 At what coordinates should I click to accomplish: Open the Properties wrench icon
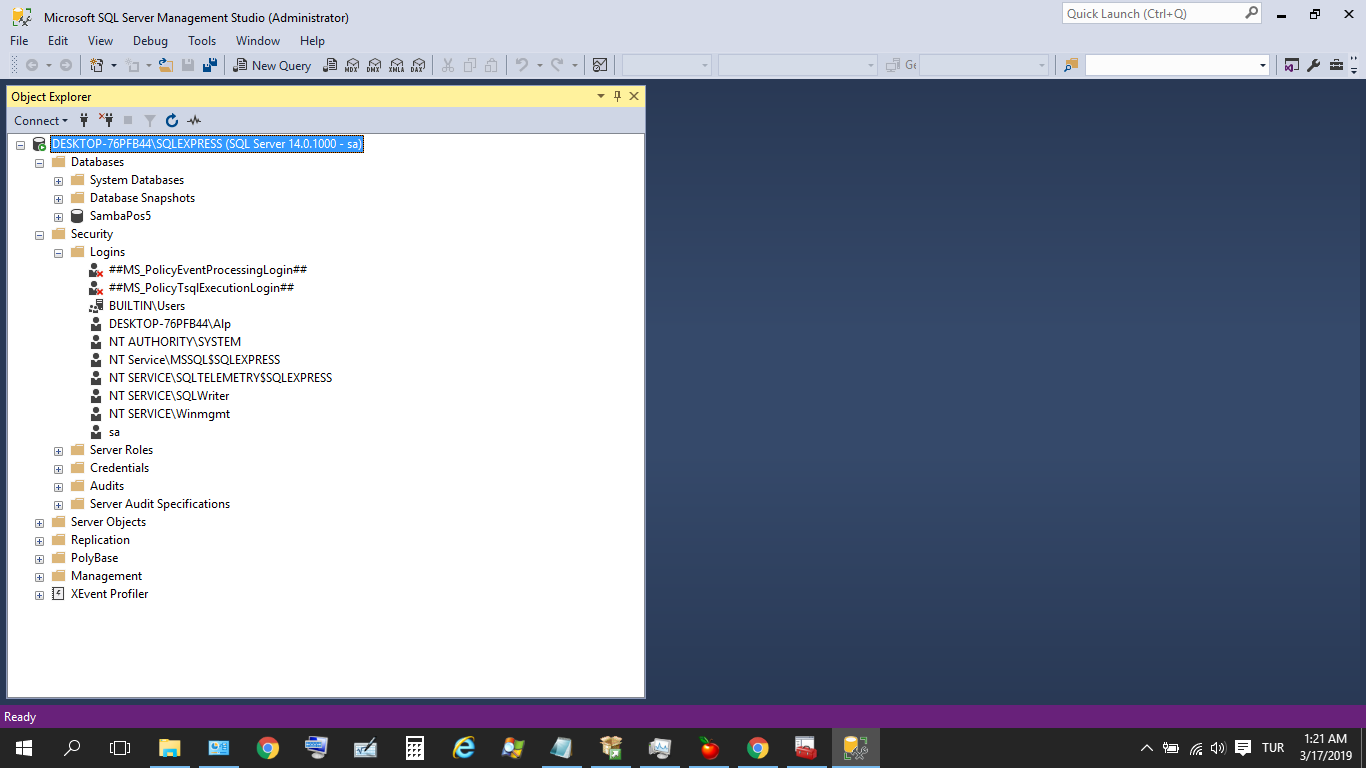tap(1314, 65)
